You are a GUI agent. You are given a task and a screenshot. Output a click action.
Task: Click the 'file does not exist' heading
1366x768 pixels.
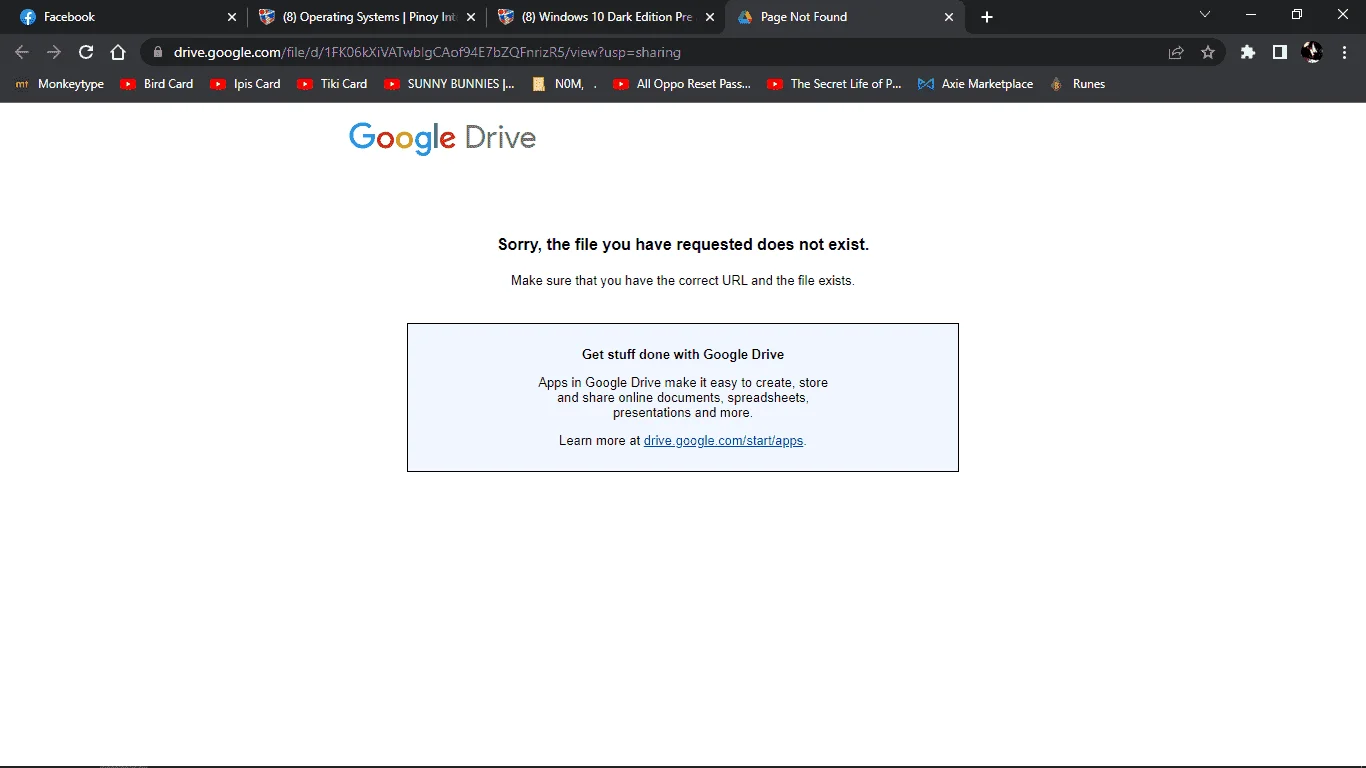pos(683,244)
